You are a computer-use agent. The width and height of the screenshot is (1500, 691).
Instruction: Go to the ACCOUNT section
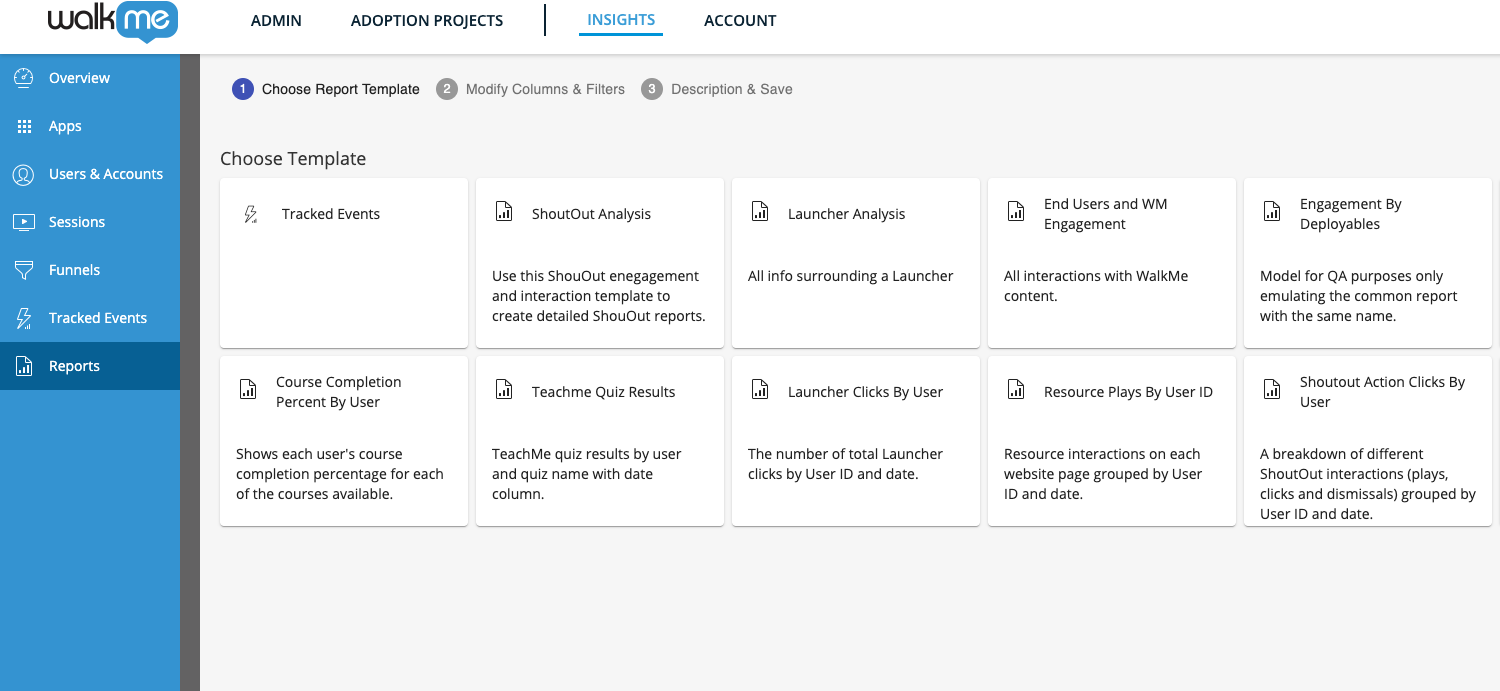pos(740,20)
